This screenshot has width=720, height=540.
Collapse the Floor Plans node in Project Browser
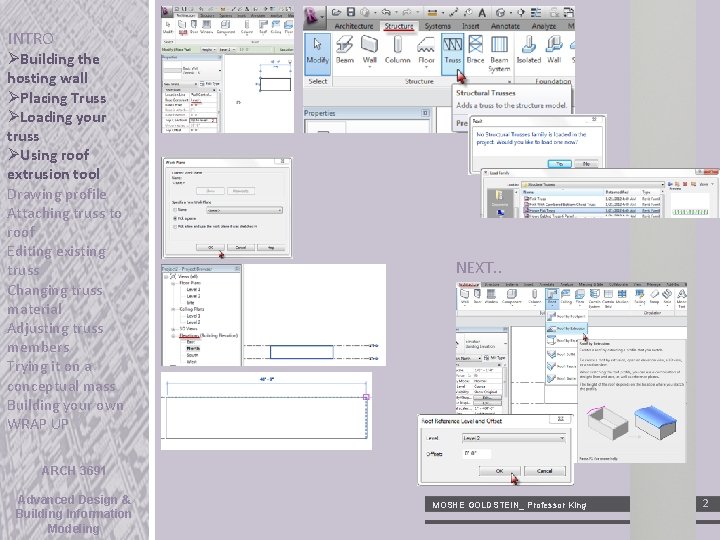(x=173, y=283)
